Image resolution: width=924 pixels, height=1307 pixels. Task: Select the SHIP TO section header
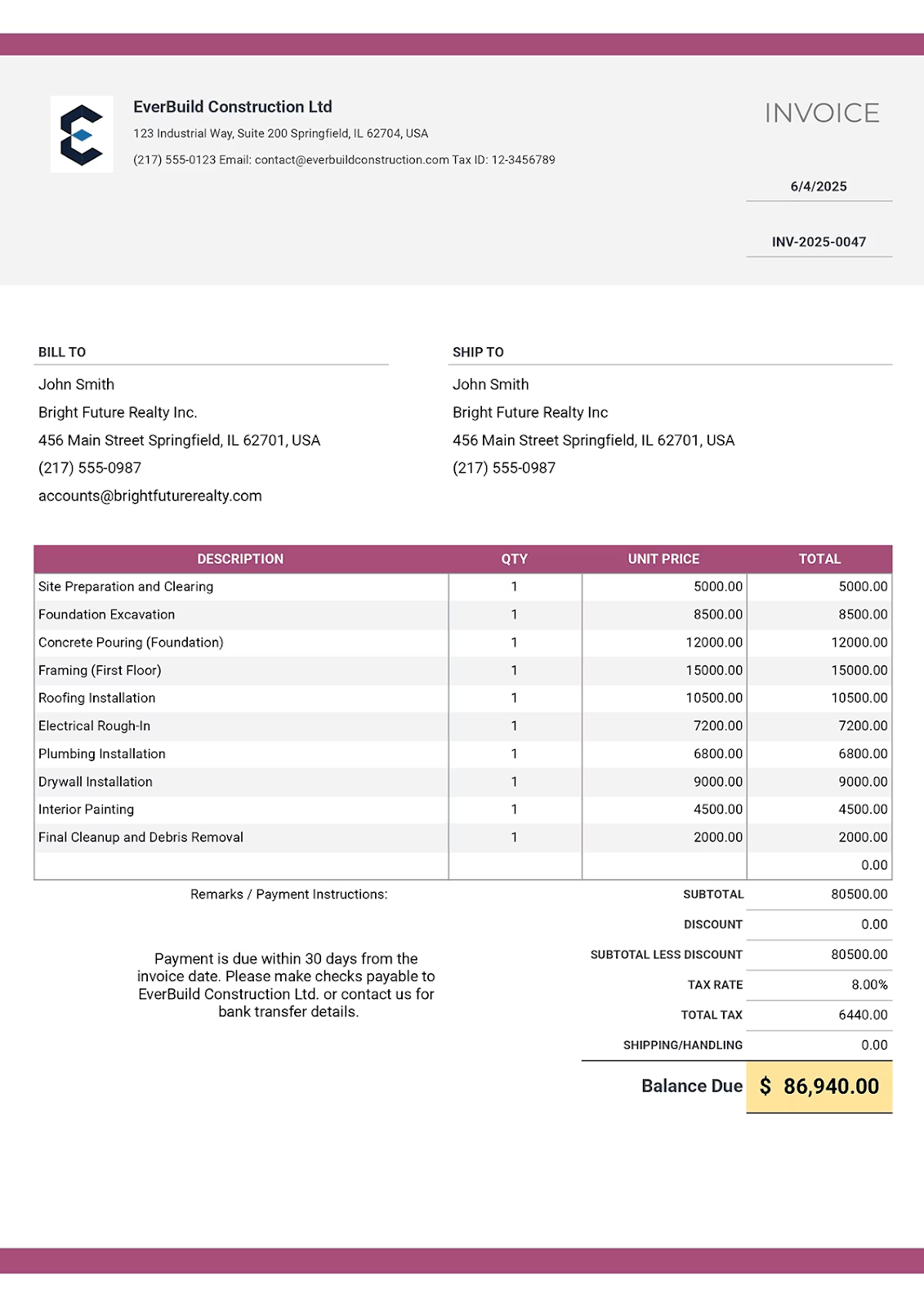pos(478,352)
